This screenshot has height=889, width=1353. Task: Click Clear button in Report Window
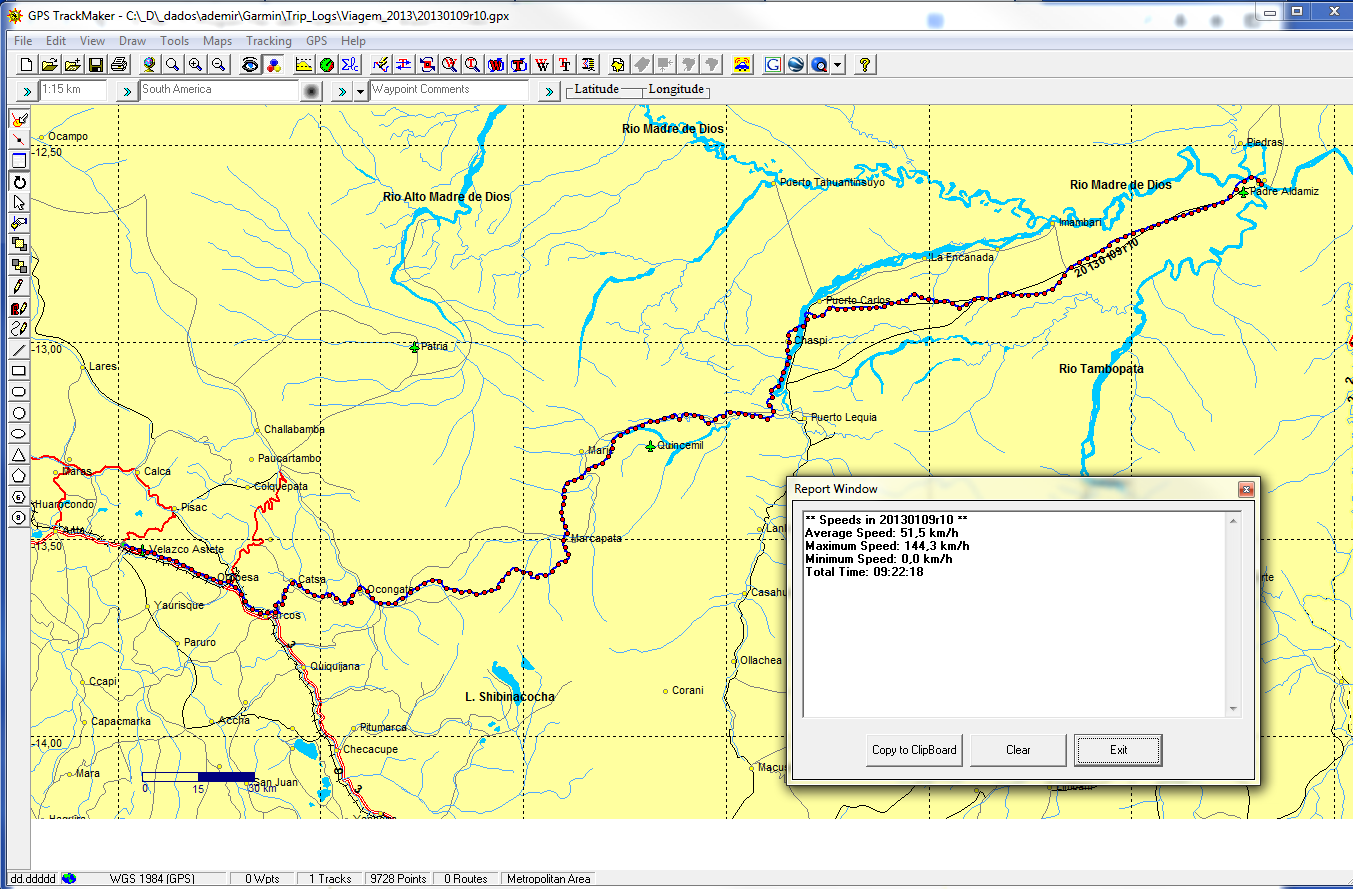click(x=1018, y=750)
